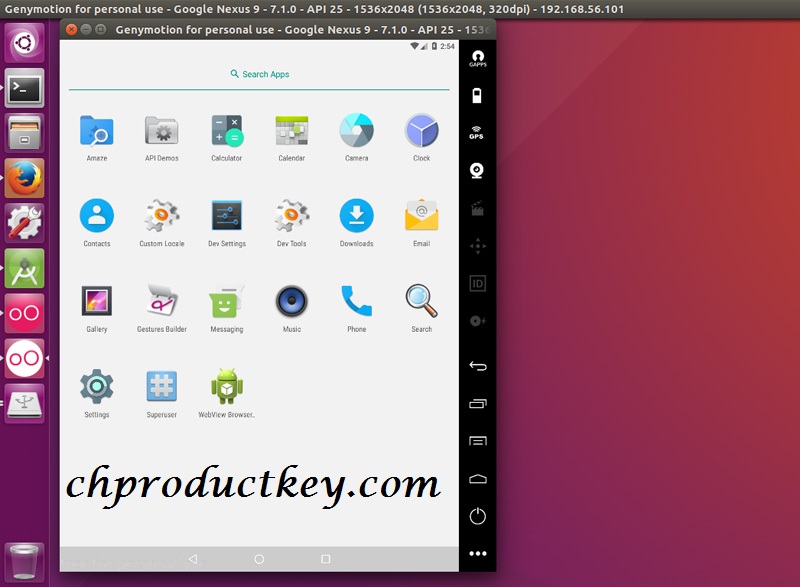Screen dimensions: 800x587
Task: Open the GAPPS installer in Genymotion sidebar
Action: pyautogui.click(x=478, y=58)
